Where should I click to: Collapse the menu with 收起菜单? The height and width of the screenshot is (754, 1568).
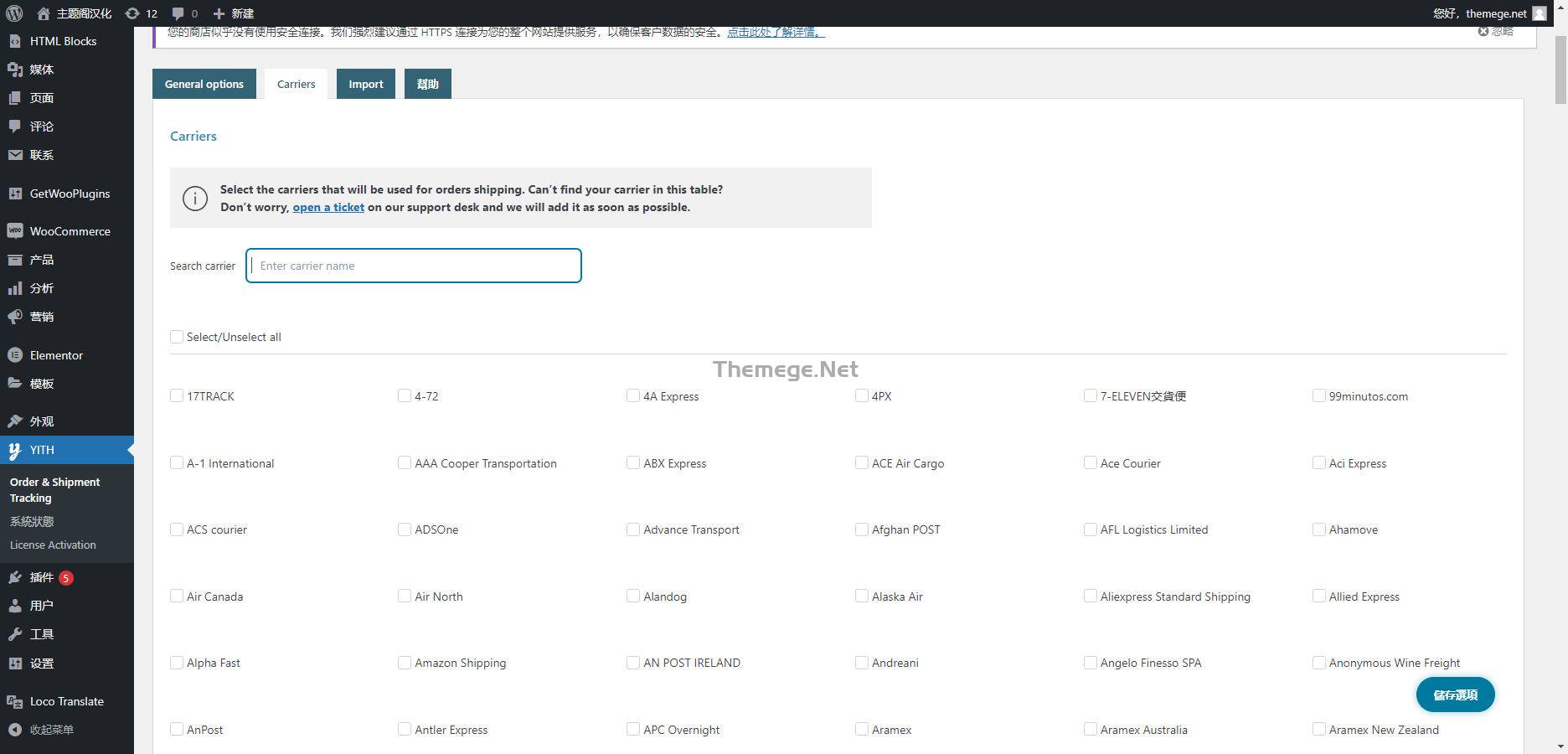(x=52, y=730)
